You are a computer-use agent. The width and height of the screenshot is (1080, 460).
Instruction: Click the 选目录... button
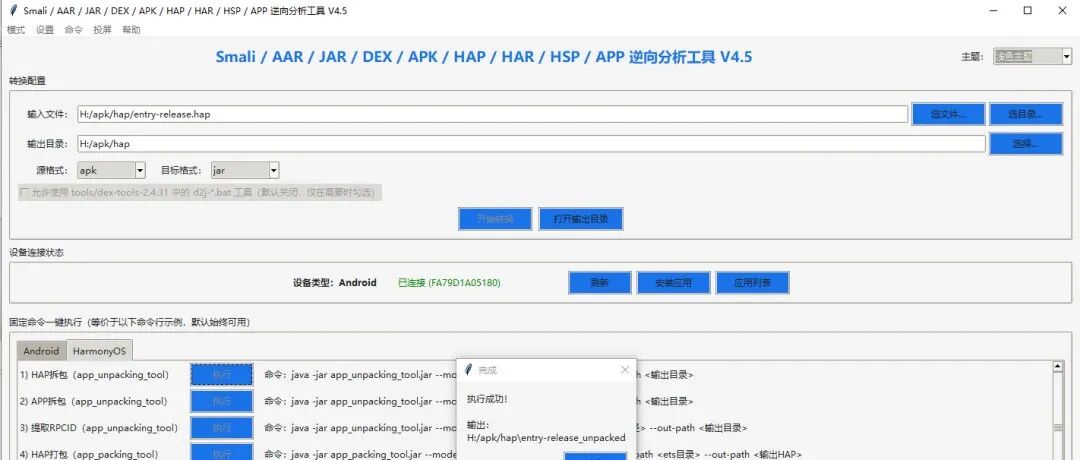point(1026,114)
